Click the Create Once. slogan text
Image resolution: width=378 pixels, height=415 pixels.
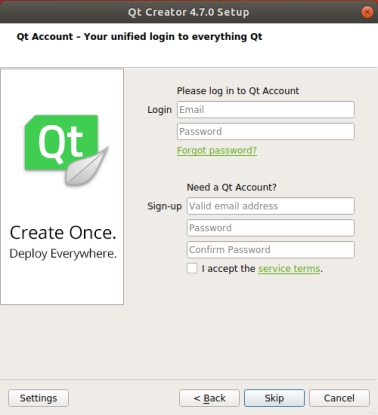[x=63, y=233]
